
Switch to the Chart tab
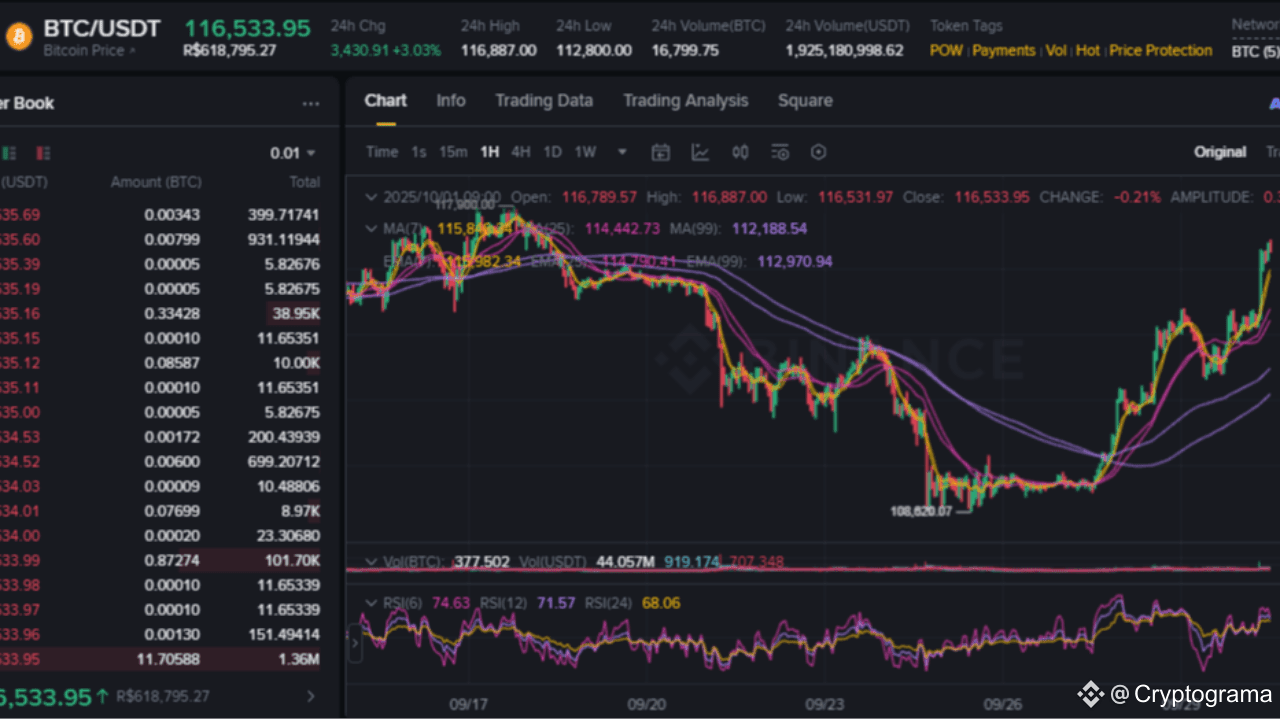[386, 101]
